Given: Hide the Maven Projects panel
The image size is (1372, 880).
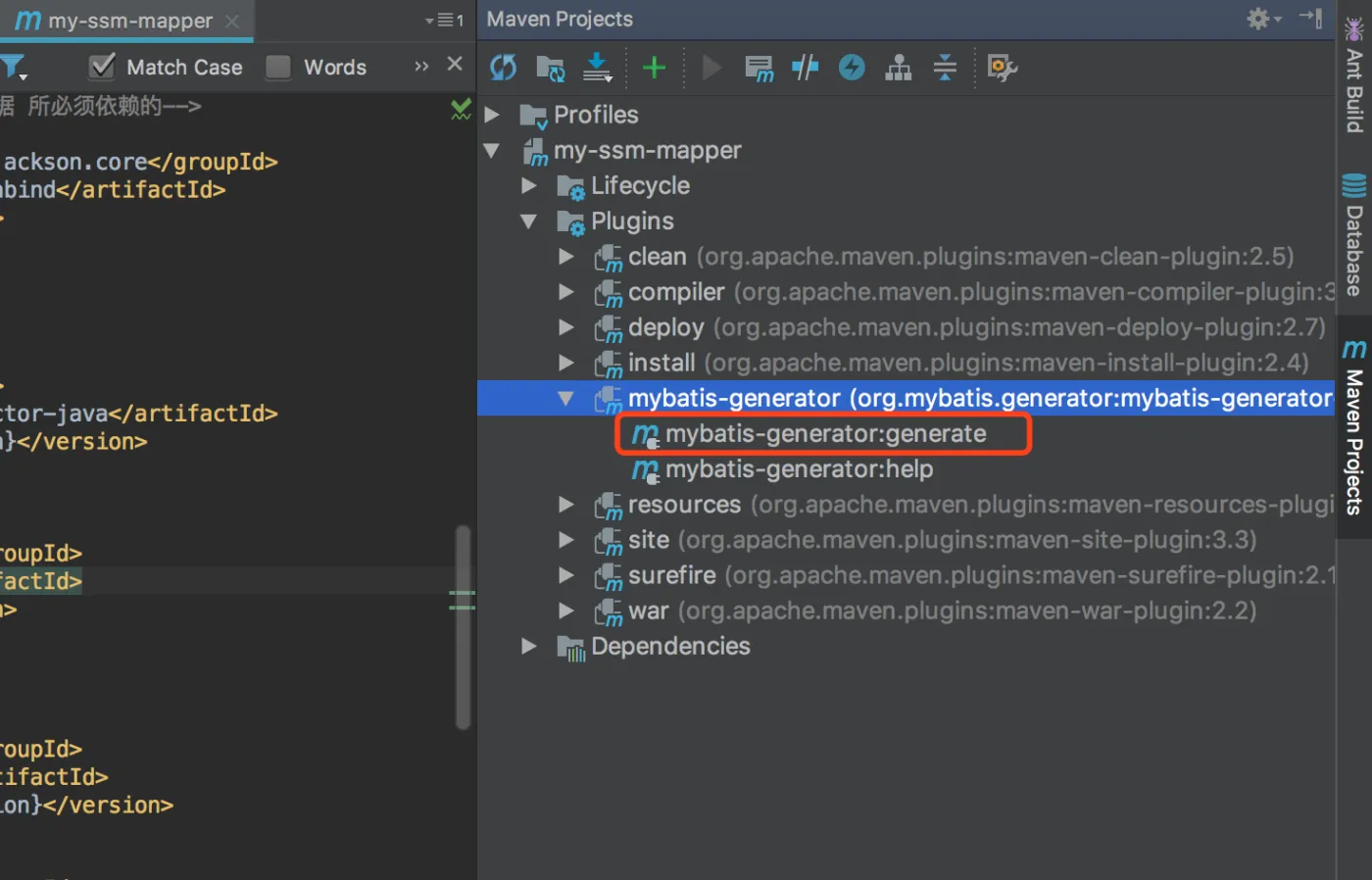Looking at the screenshot, I should (1311, 18).
